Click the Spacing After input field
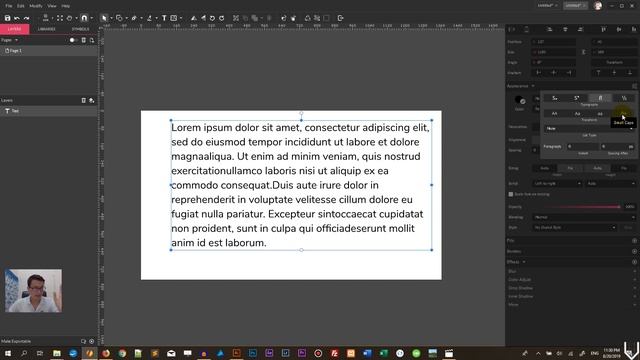This screenshot has width=640, height=360. (x=618, y=146)
